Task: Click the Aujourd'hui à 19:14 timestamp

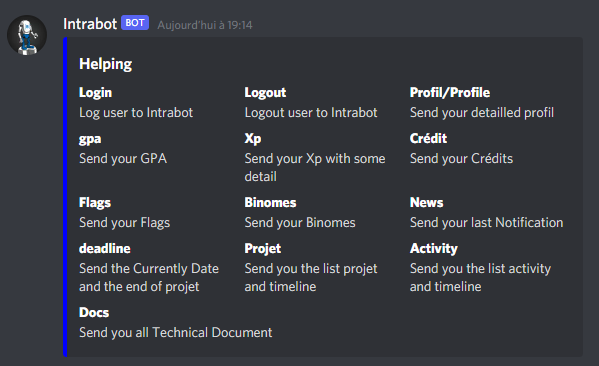Action: (205, 25)
